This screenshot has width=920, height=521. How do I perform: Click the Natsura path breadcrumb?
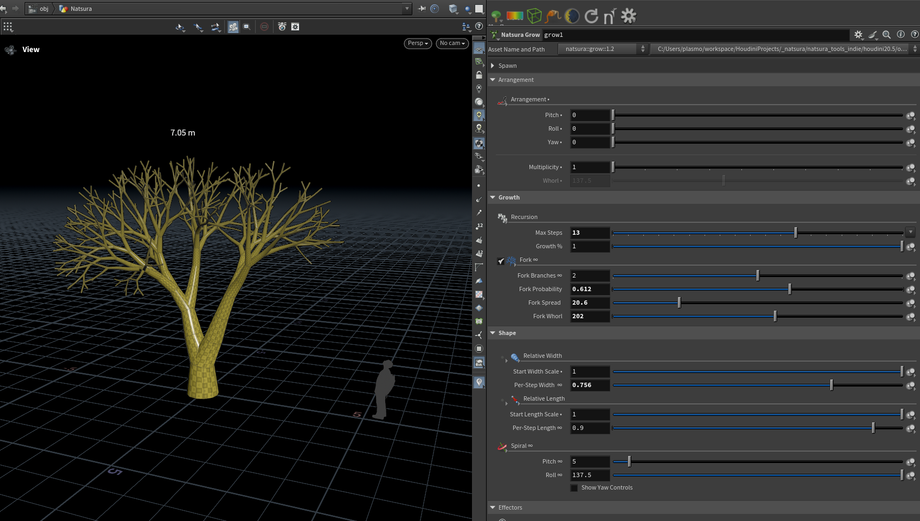pos(80,9)
